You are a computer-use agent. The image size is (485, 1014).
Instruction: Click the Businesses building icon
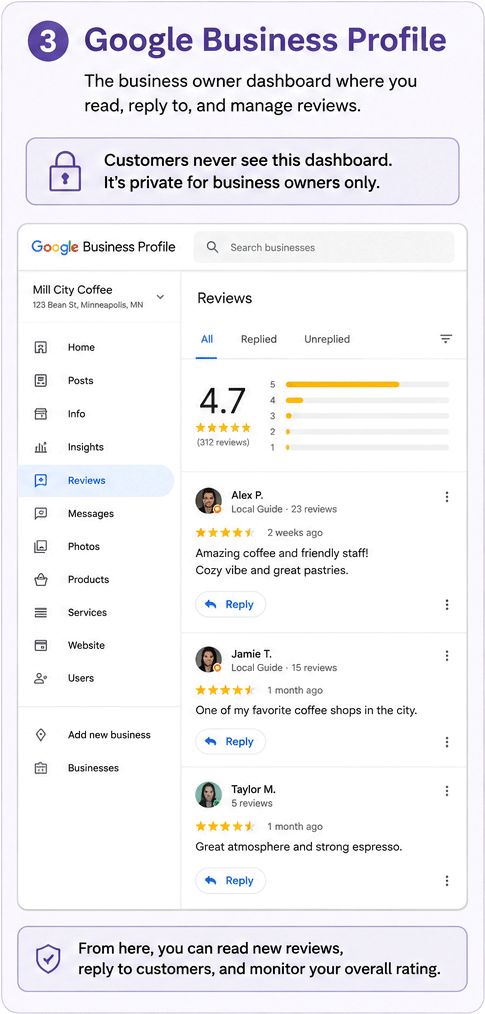pyautogui.click(x=40, y=768)
